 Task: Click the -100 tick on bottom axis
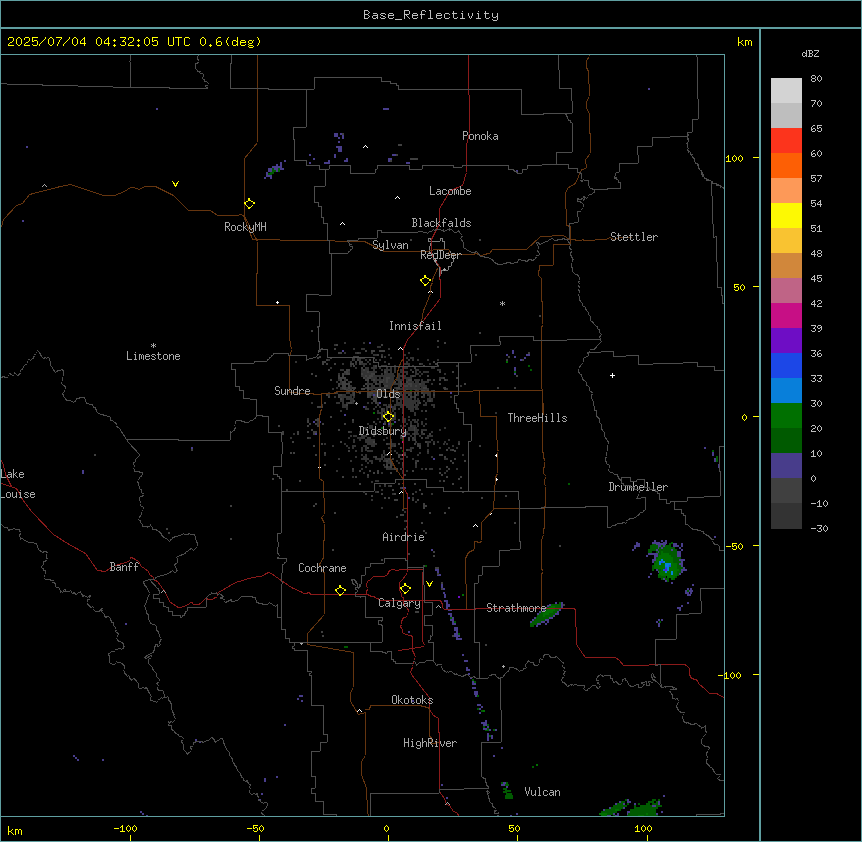click(125, 829)
